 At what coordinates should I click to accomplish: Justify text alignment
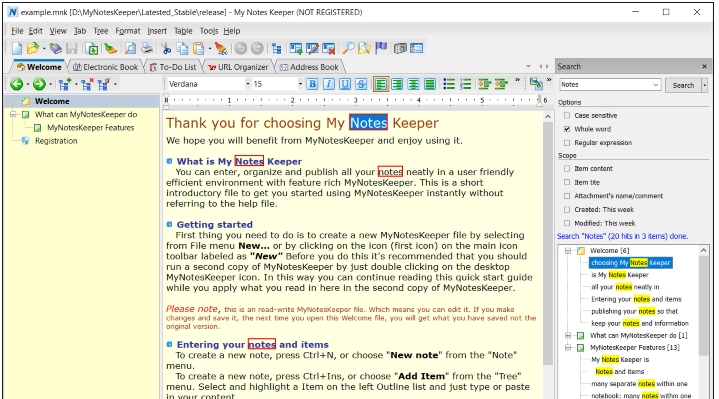tap(430, 84)
